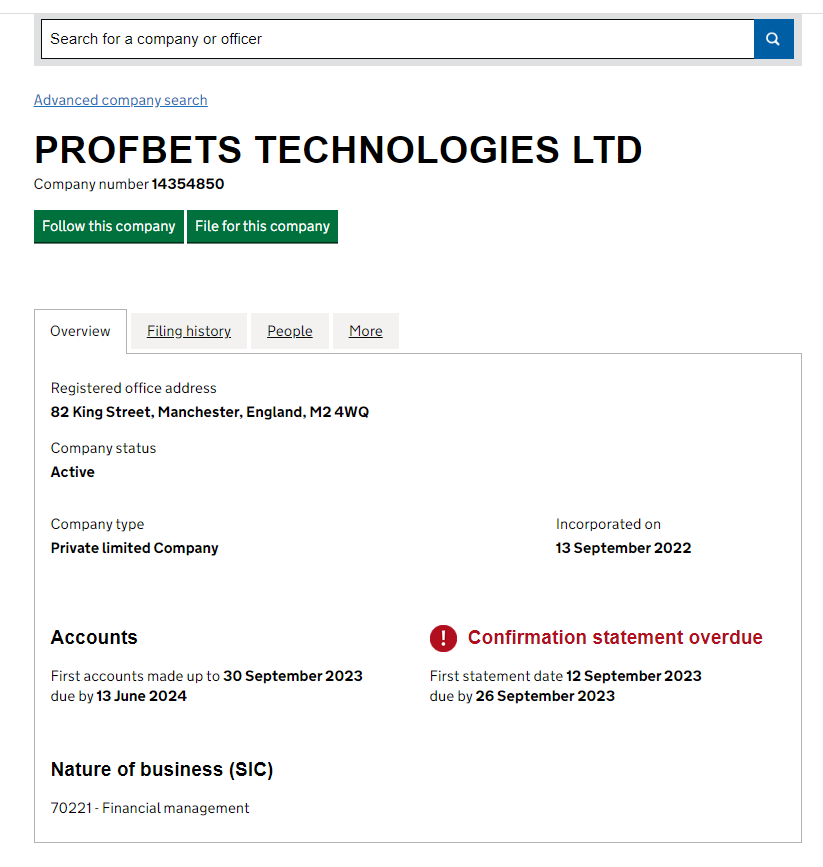Image resolution: width=823 pixels, height=867 pixels.
Task: Click the Confirmation statement overdue heading
Action: (615, 638)
